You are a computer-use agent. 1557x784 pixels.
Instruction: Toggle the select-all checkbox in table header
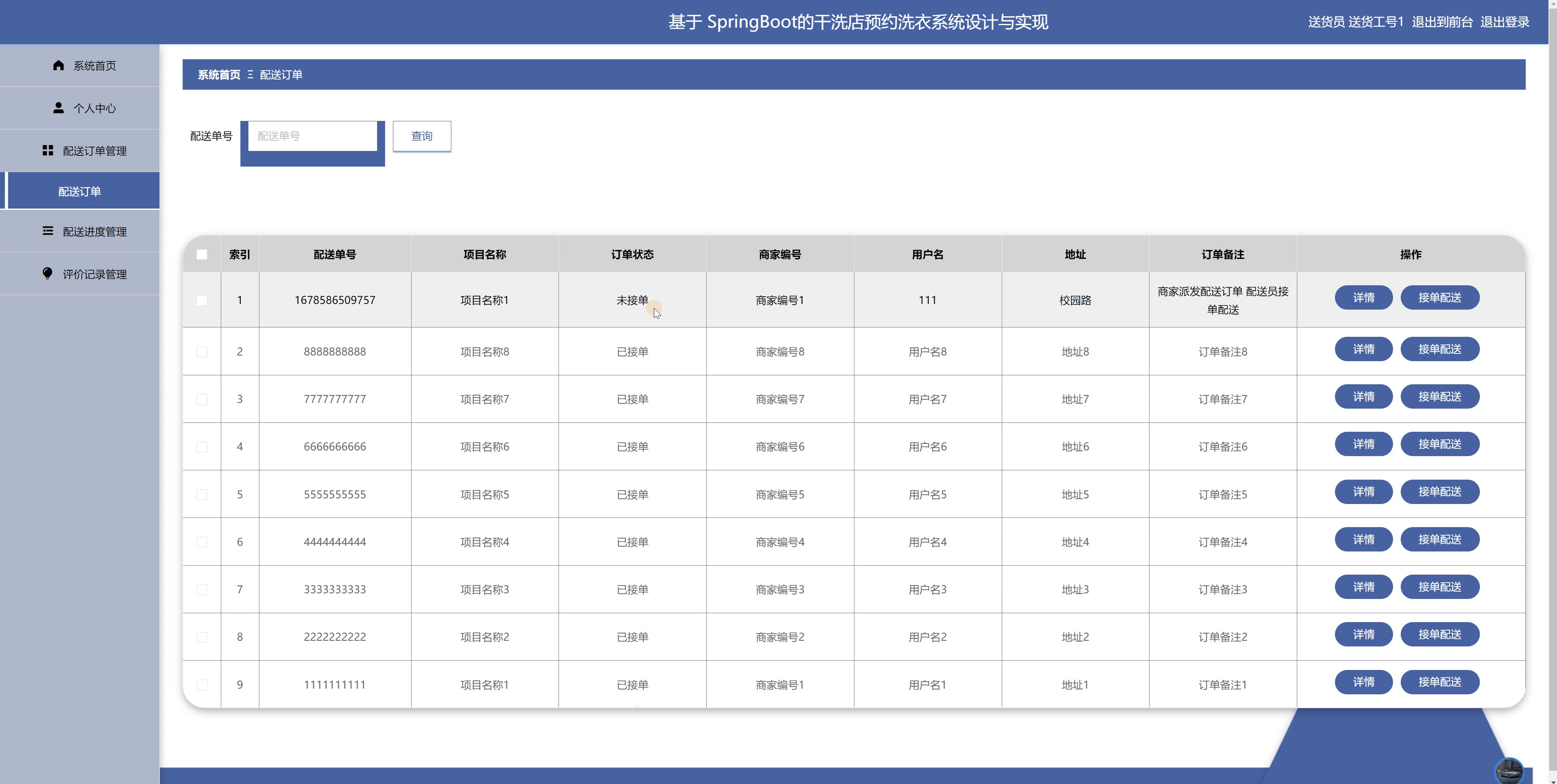pyautogui.click(x=202, y=254)
